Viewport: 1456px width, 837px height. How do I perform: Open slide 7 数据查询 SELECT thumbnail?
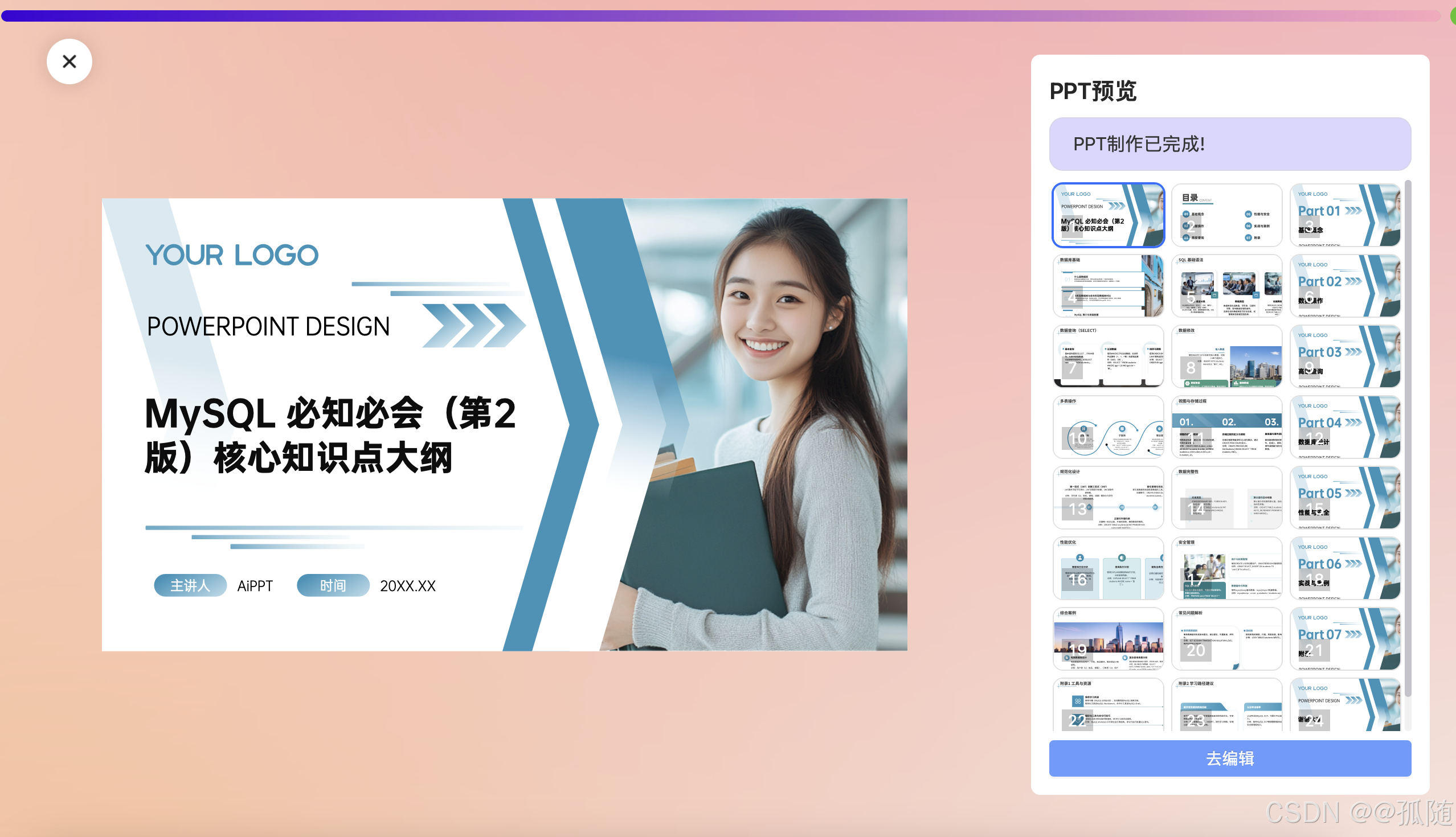click(x=1108, y=356)
